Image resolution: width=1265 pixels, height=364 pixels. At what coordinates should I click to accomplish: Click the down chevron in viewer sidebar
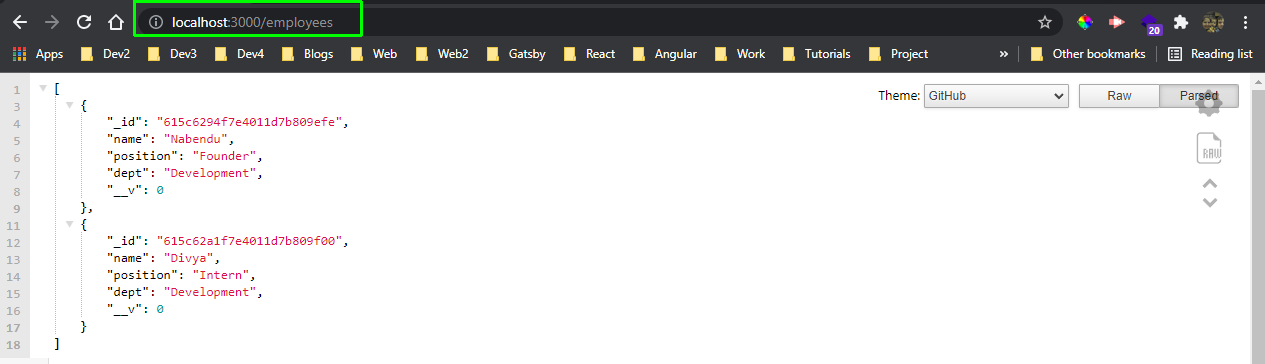(x=1209, y=202)
